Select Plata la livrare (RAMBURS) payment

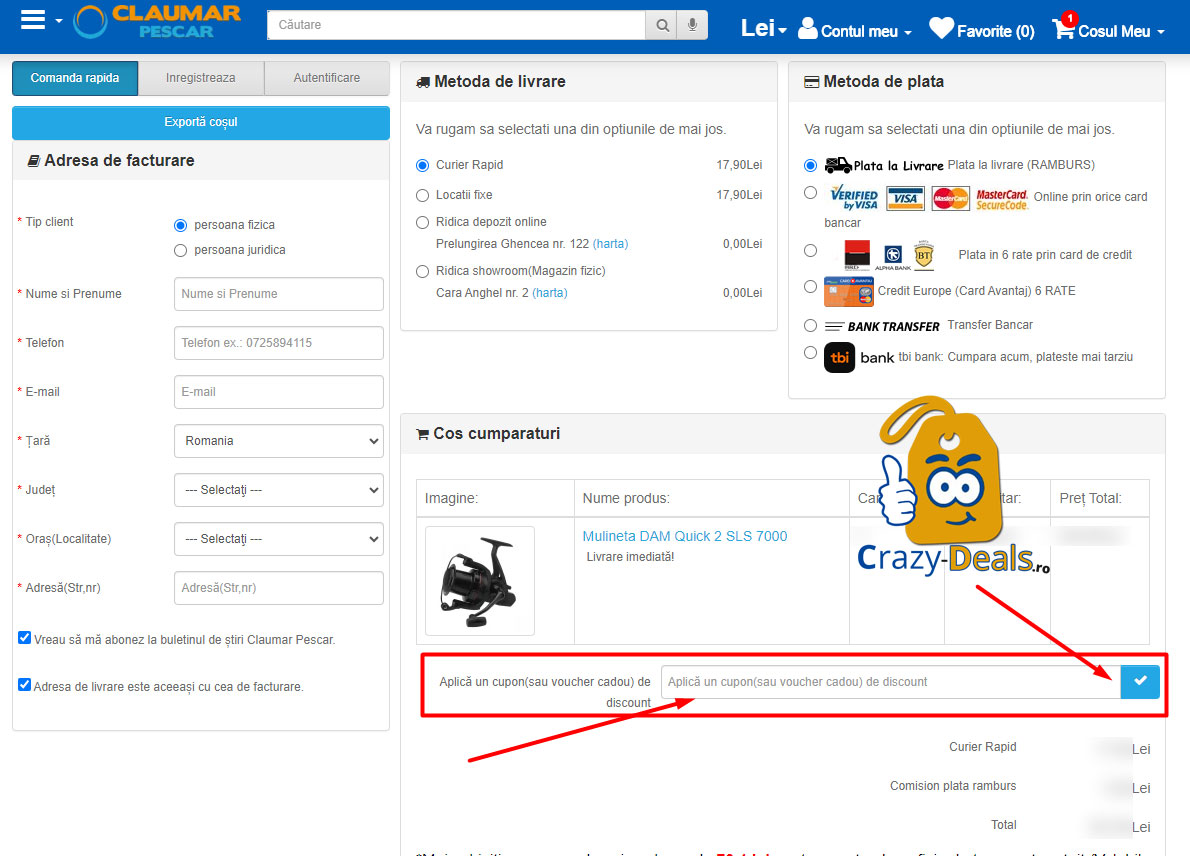[x=811, y=165]
